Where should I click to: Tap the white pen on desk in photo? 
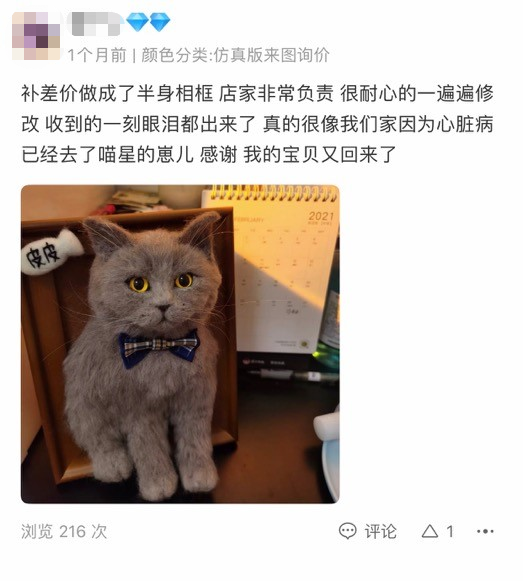coord(293,375)
